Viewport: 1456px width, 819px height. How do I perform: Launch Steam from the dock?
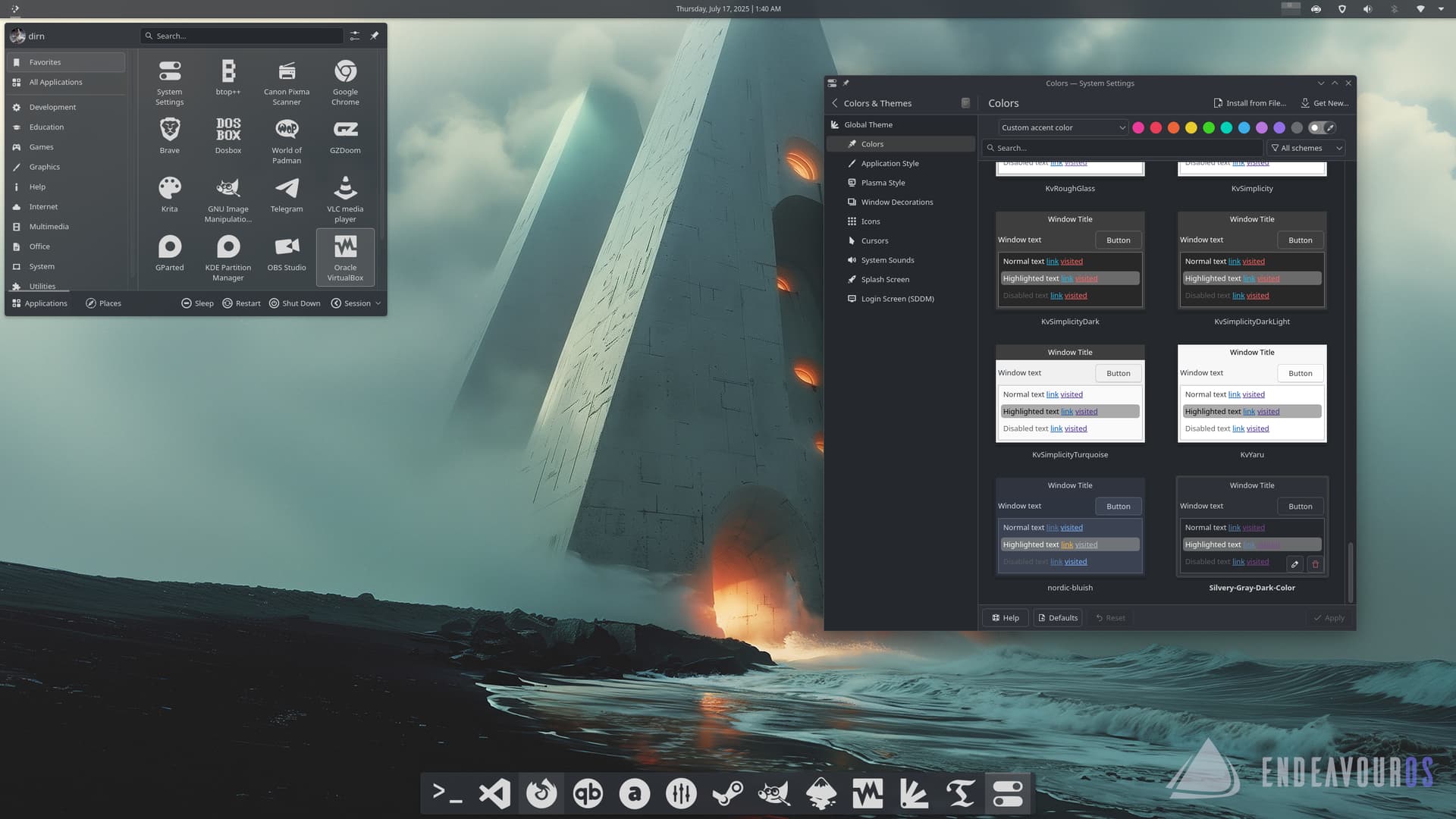pos(727,793)
